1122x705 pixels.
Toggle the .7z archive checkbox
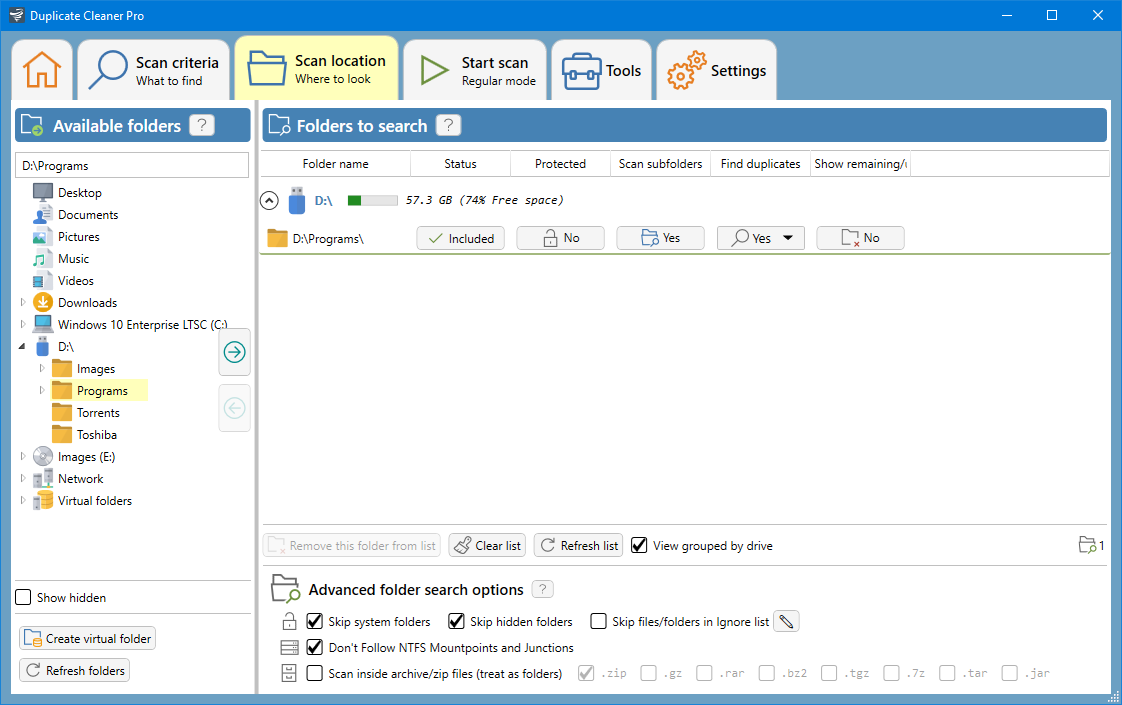pyautogui.click(x=892, y=673)
